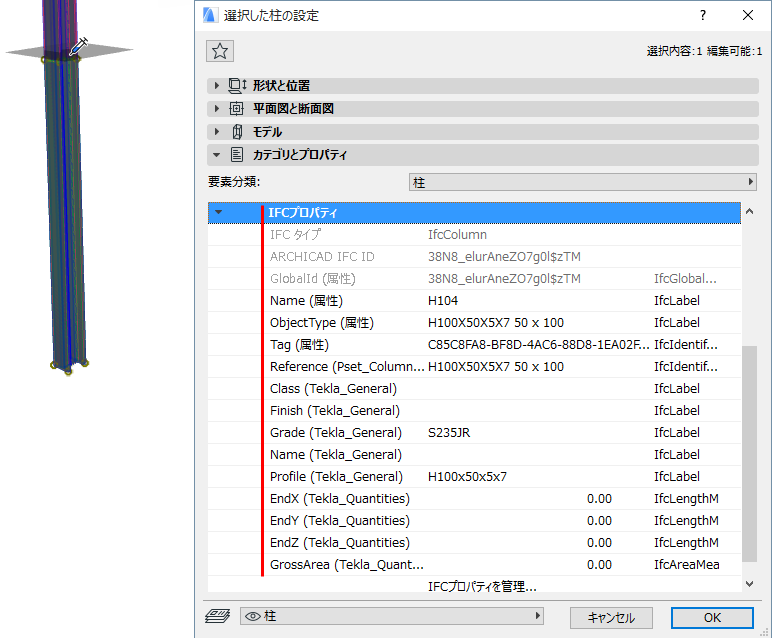The width and height of the screenshot is (775, 639).
Task: Expand the モデル section
Action: pos(216,132)
